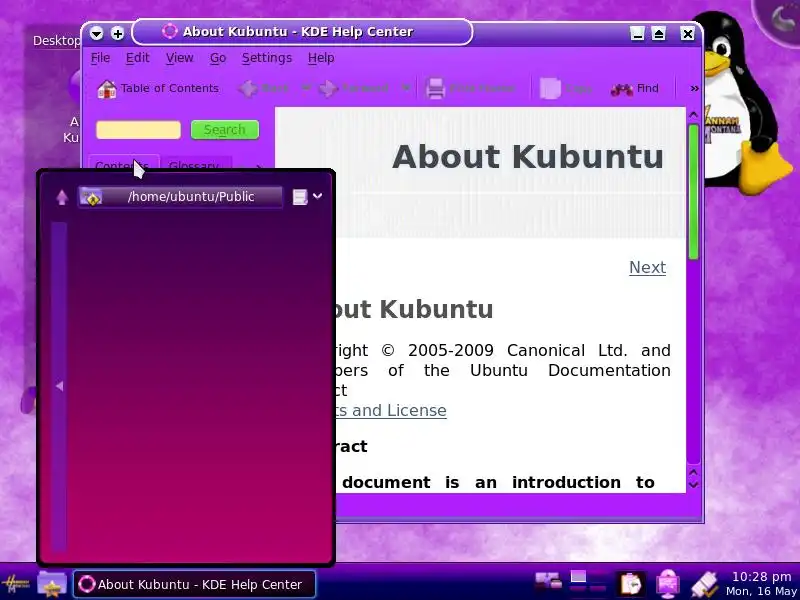
Task: Click the plus icon in Help Center title bar
Action: click(117, 34)
